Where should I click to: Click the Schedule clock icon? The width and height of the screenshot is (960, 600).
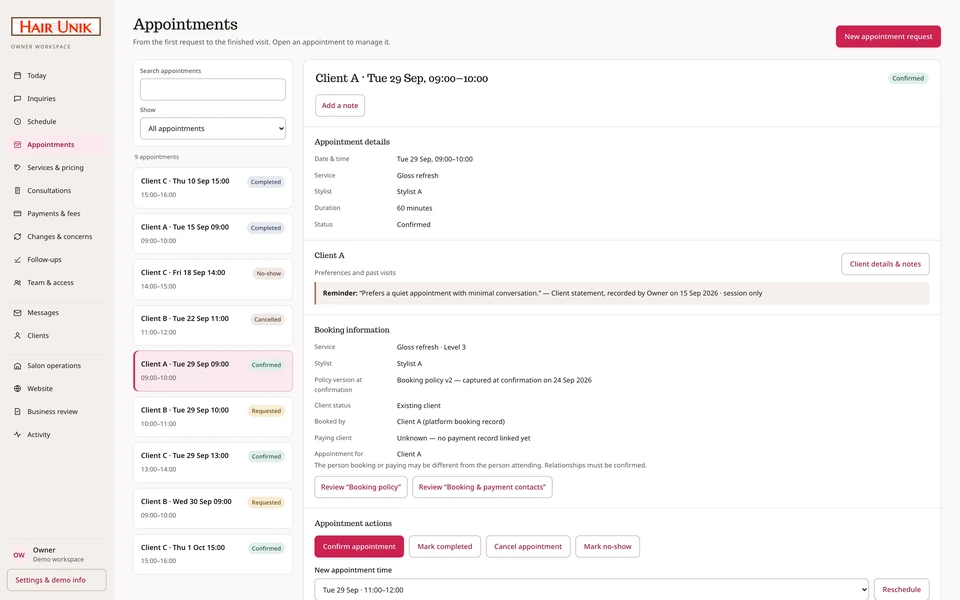[x=17, y=121]
